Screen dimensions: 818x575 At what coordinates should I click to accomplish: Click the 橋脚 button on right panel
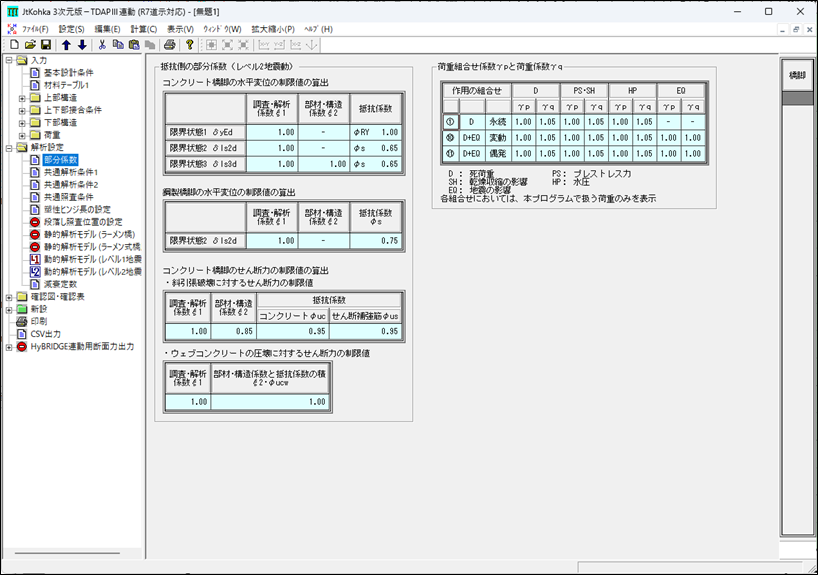click(x=797, y=75)
